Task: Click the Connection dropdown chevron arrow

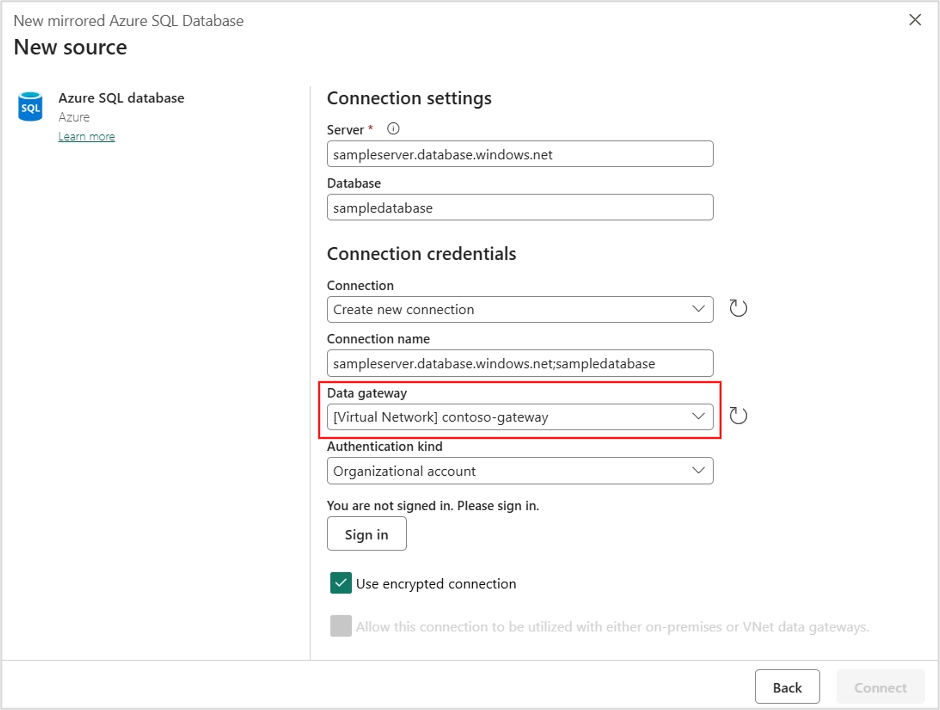Action: click(698, 309)
